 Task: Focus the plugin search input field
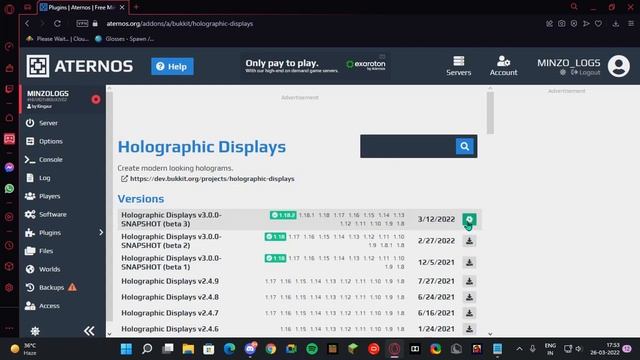pyautogui.click(x=408, y=146)
